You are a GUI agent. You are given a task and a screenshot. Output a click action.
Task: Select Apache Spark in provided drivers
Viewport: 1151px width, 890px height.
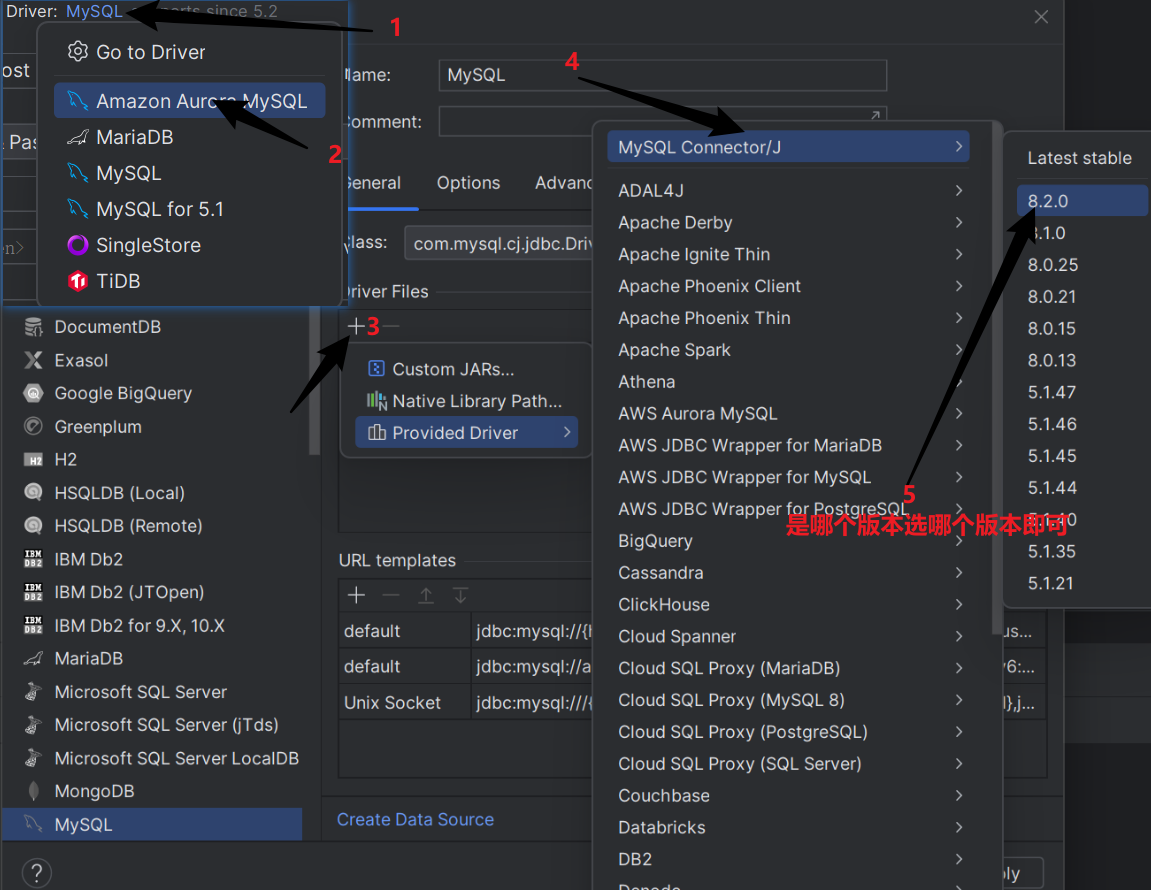(788, 350)
